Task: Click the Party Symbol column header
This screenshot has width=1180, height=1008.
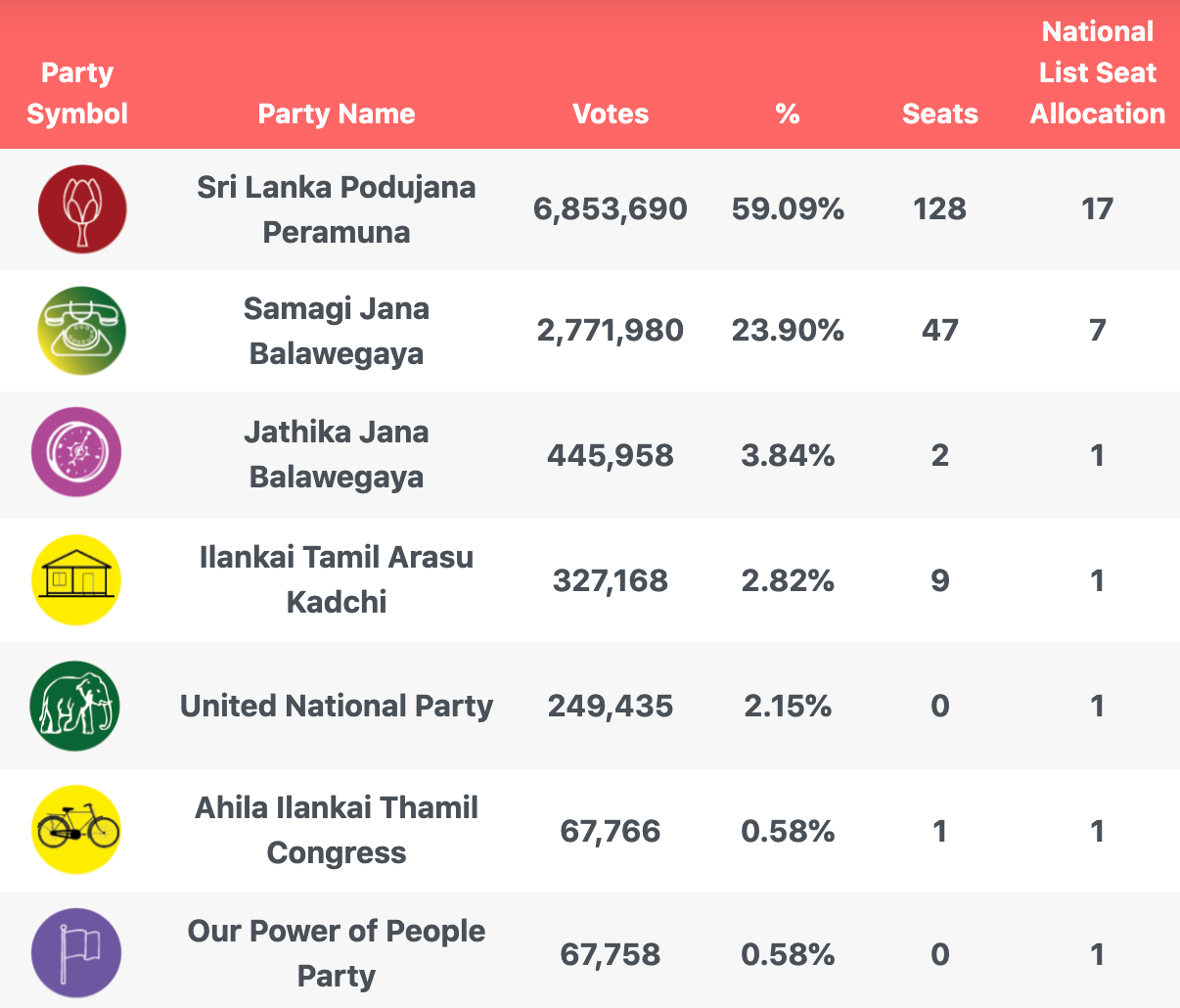Action: tap(77, 93)
